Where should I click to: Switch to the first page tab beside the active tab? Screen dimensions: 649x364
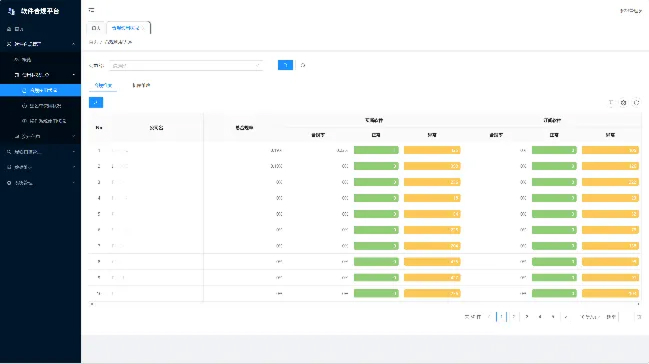(96, 28)
